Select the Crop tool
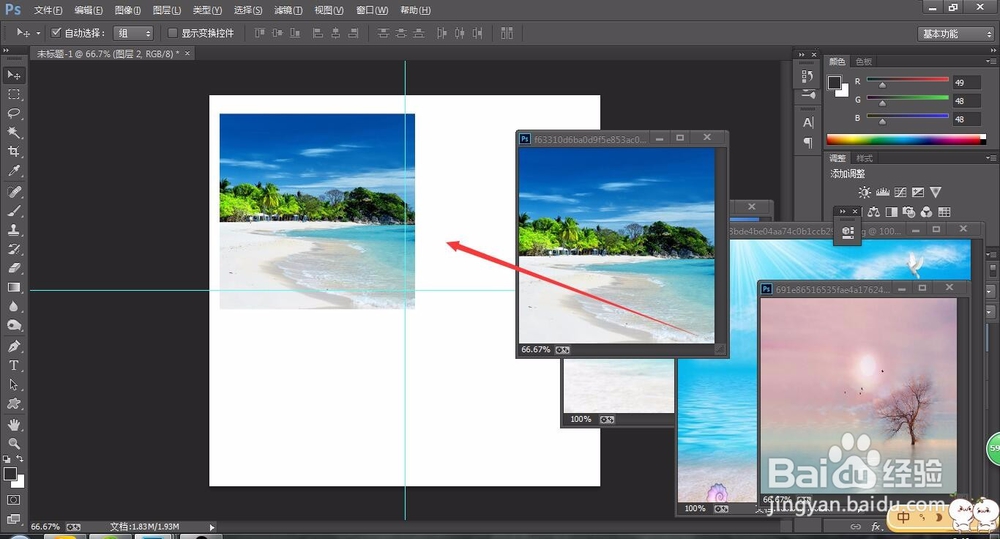Image resolution: width=1000 pixels, height=539 pixels. coord(13,152)
